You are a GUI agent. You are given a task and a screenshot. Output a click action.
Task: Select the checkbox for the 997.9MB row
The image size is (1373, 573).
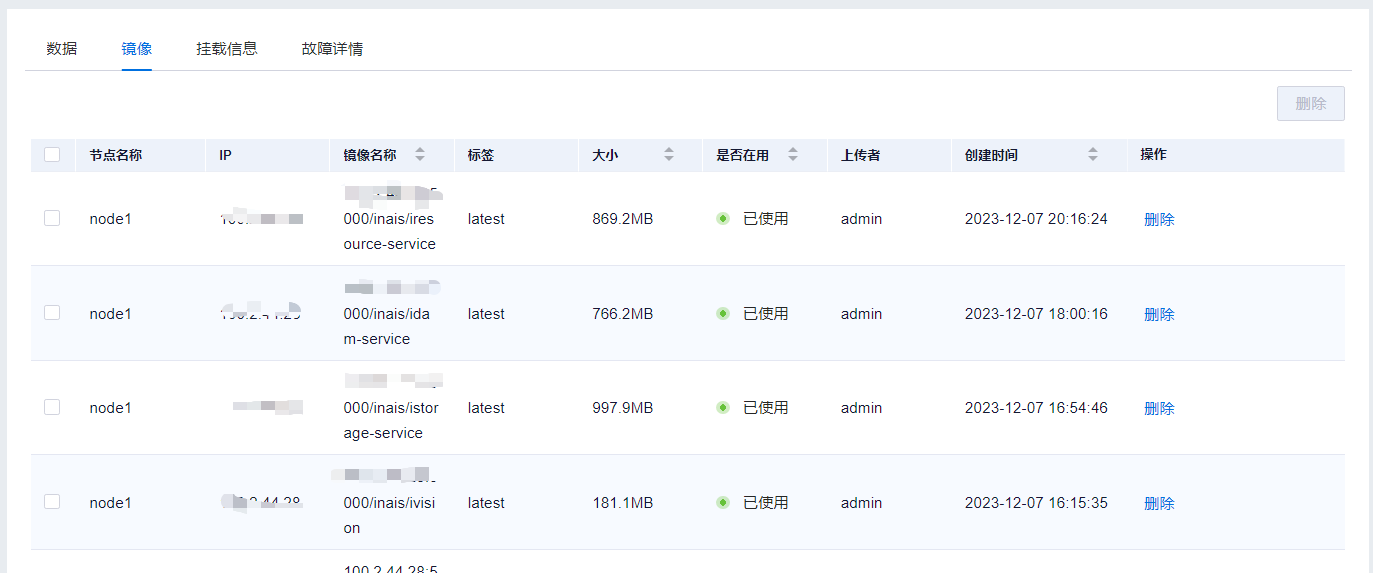tap(52, 407)
